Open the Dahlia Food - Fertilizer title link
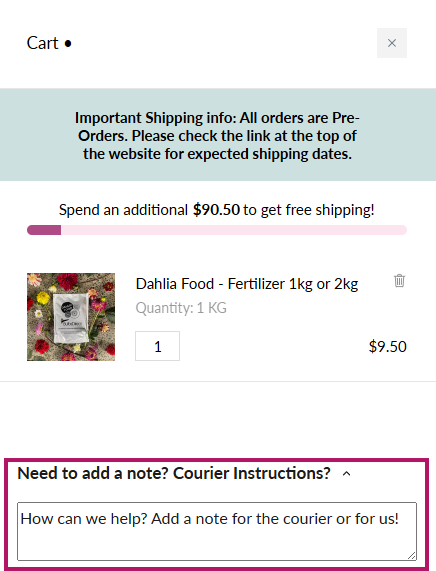 247,284
